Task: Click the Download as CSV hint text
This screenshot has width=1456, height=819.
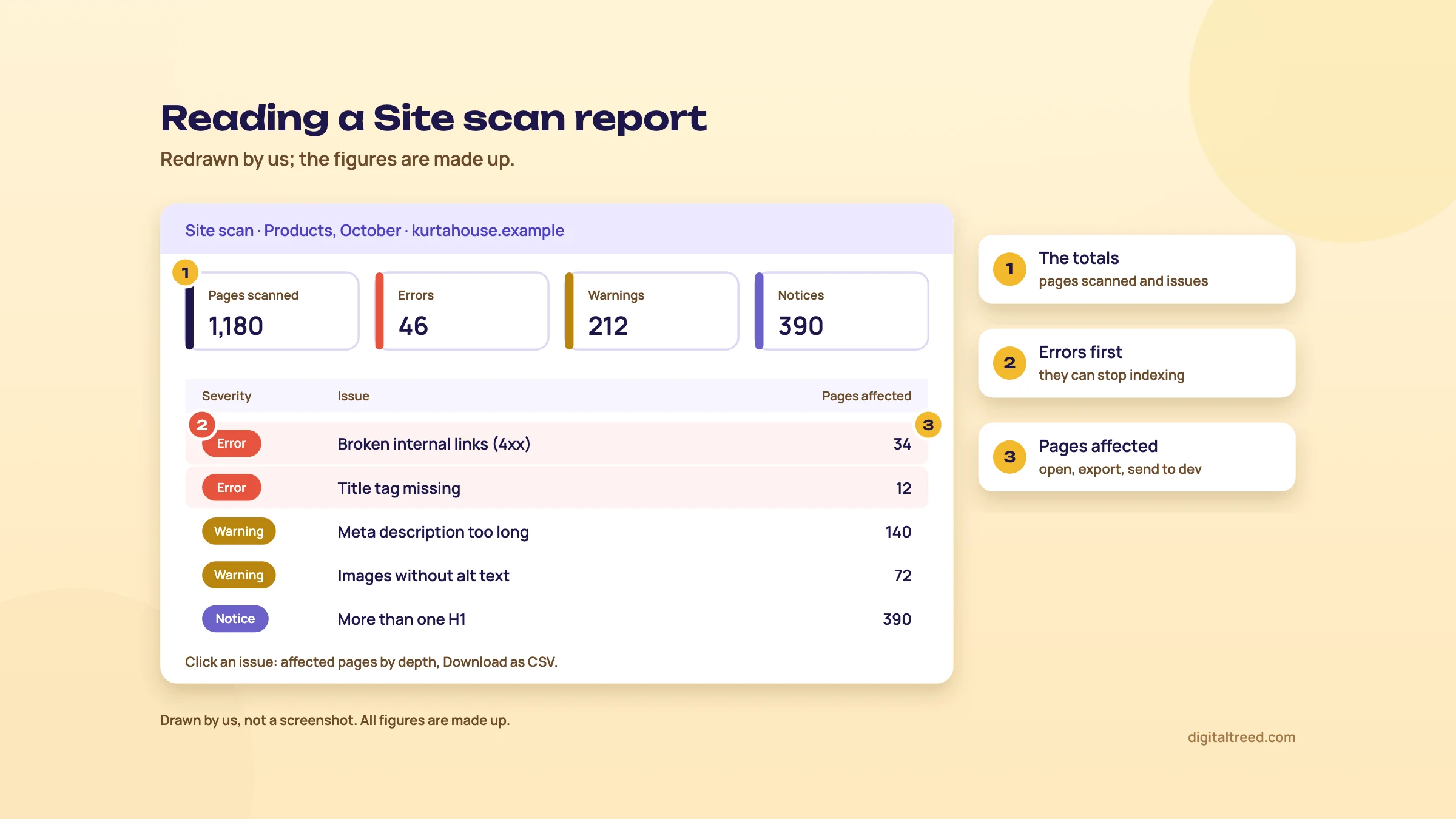Action: click(500, 662)
